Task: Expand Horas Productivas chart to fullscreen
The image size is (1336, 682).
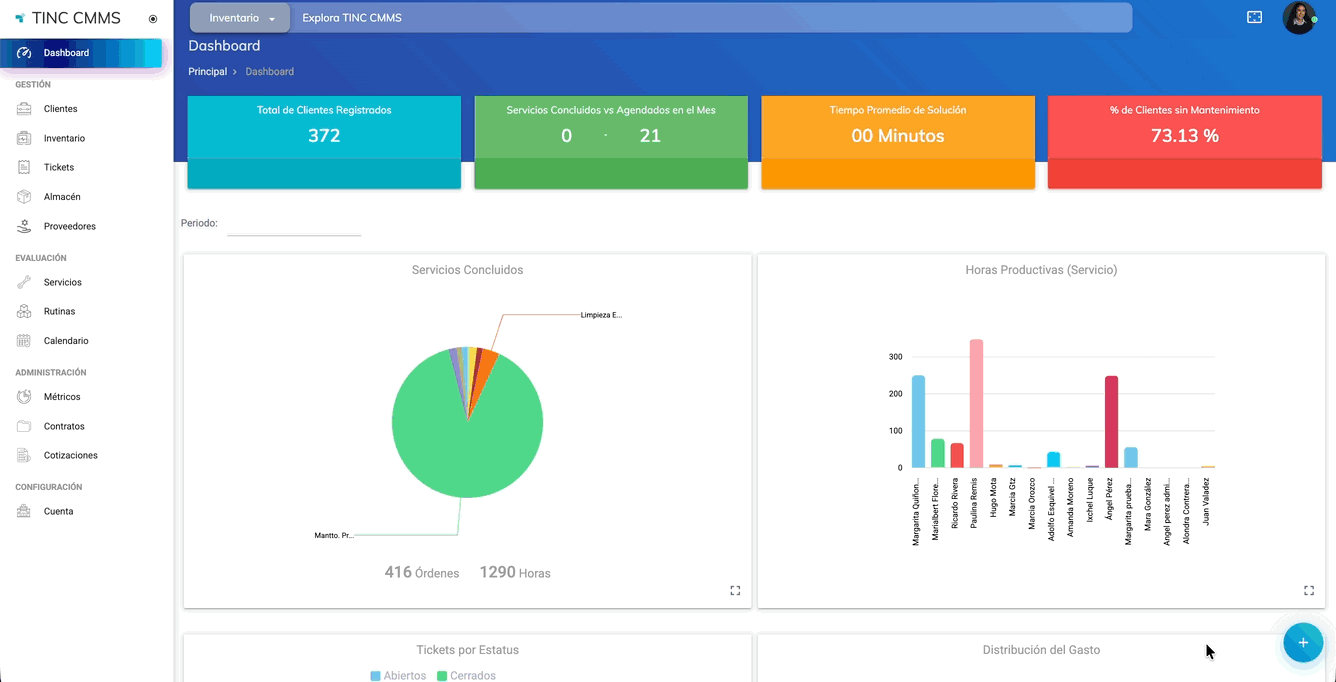Action: pos(1308,591)
